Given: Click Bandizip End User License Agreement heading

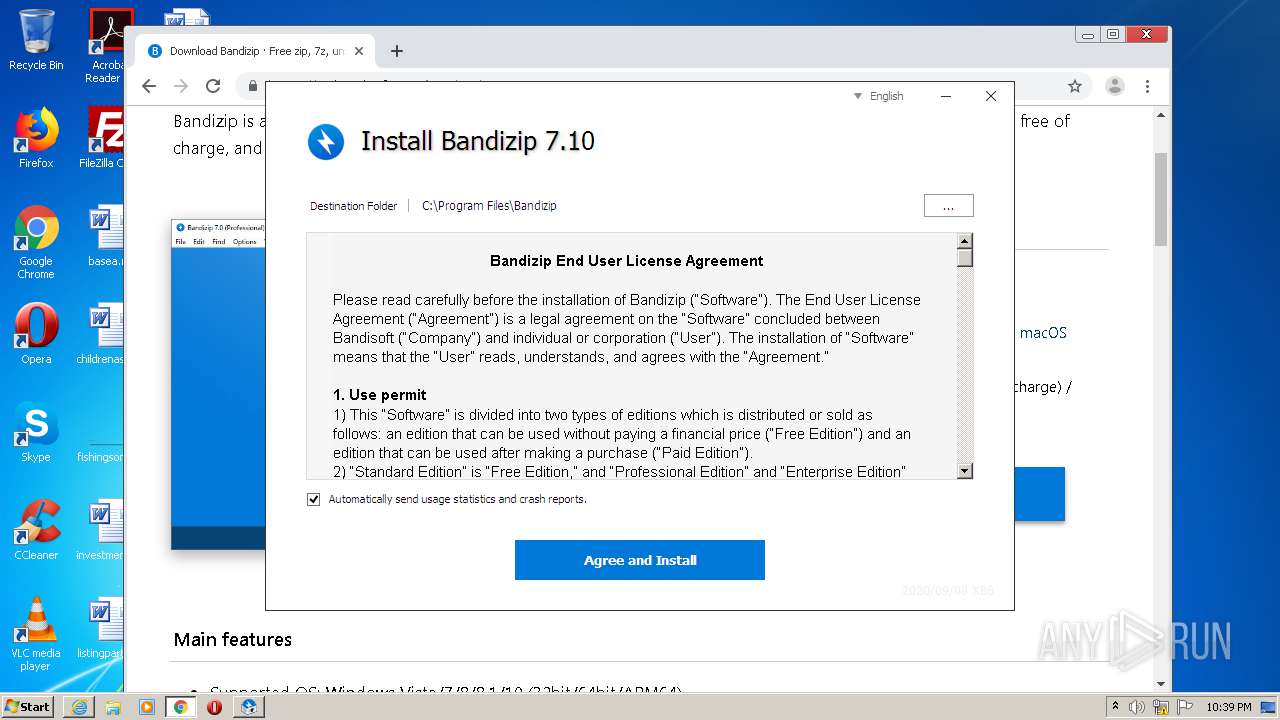Looking at the screenshot, I should [x=627, y=261].
